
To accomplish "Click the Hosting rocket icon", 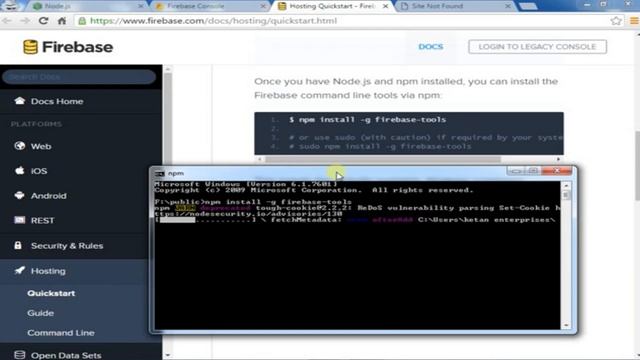I will pyautogui.click(x=19, y=270).
